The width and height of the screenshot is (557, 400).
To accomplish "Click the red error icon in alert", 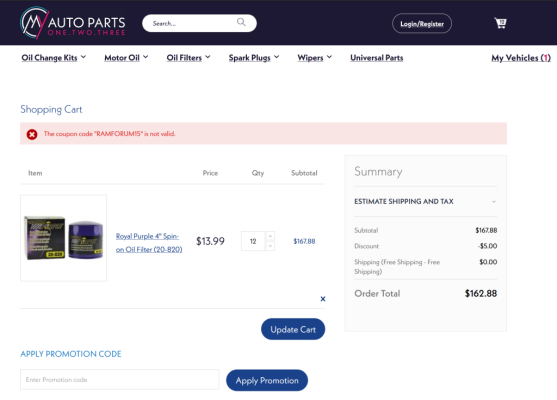I will (x=32, y=134).
